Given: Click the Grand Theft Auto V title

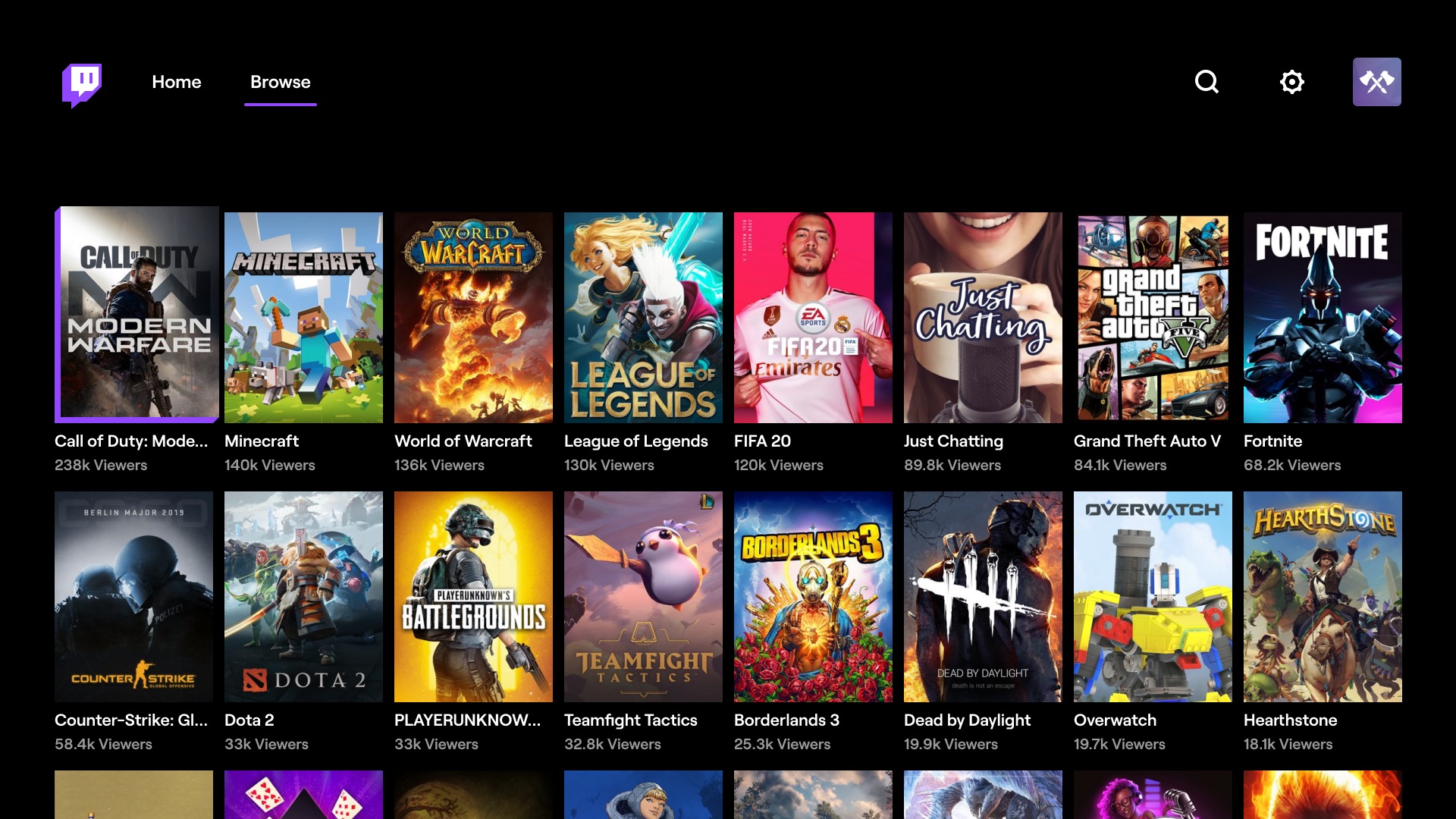Looking at the screenshot, I should 1147,441.
